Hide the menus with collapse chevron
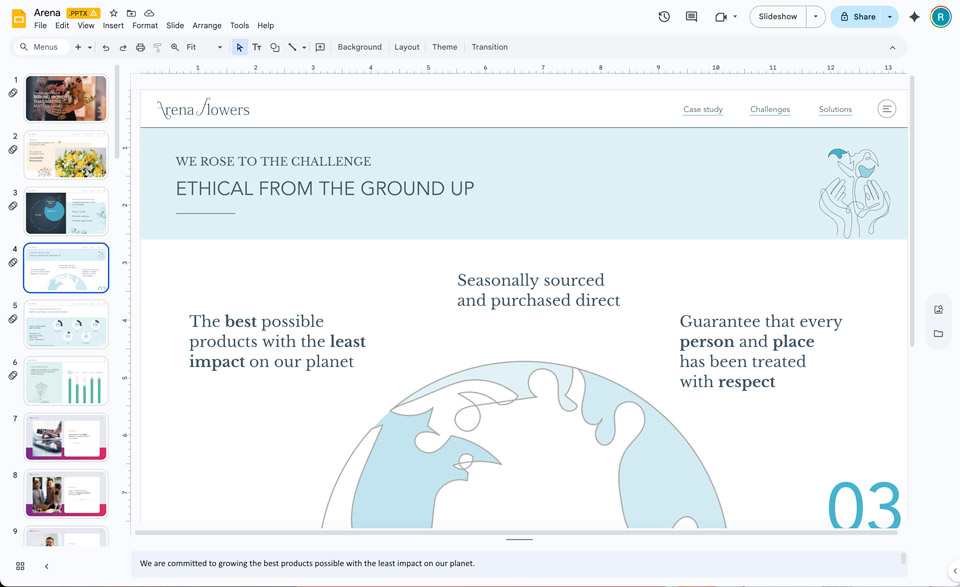Screen dimensions: 960x587 pos(892,47)
